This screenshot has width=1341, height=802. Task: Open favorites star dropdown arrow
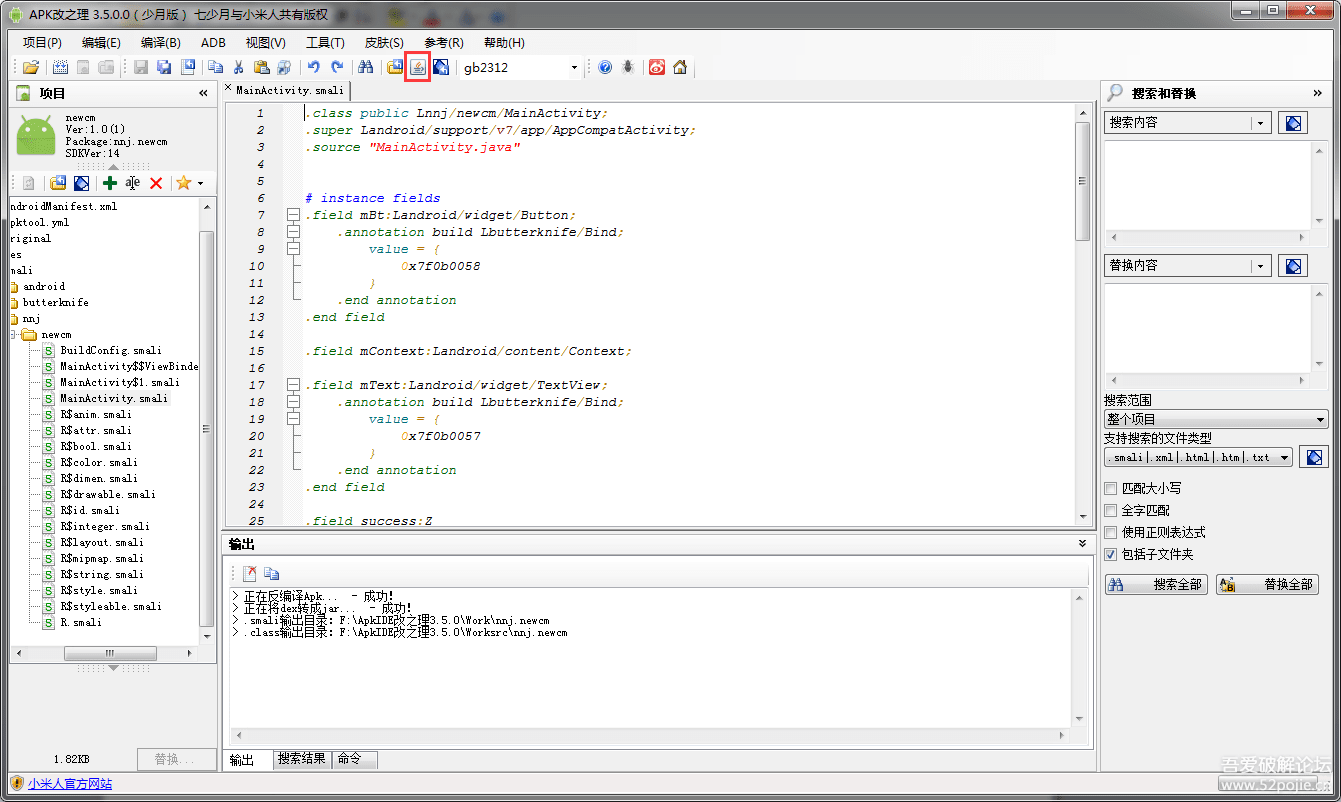(200, 183)
